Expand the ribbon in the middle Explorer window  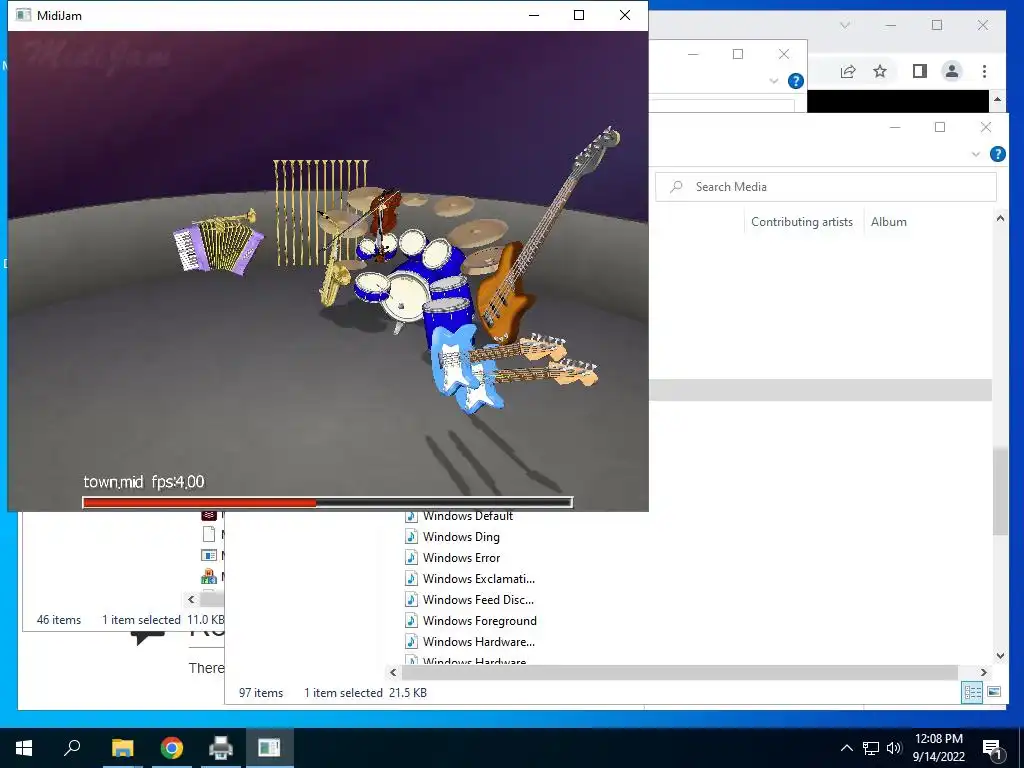pyautogui.click(x=774, y=81)
